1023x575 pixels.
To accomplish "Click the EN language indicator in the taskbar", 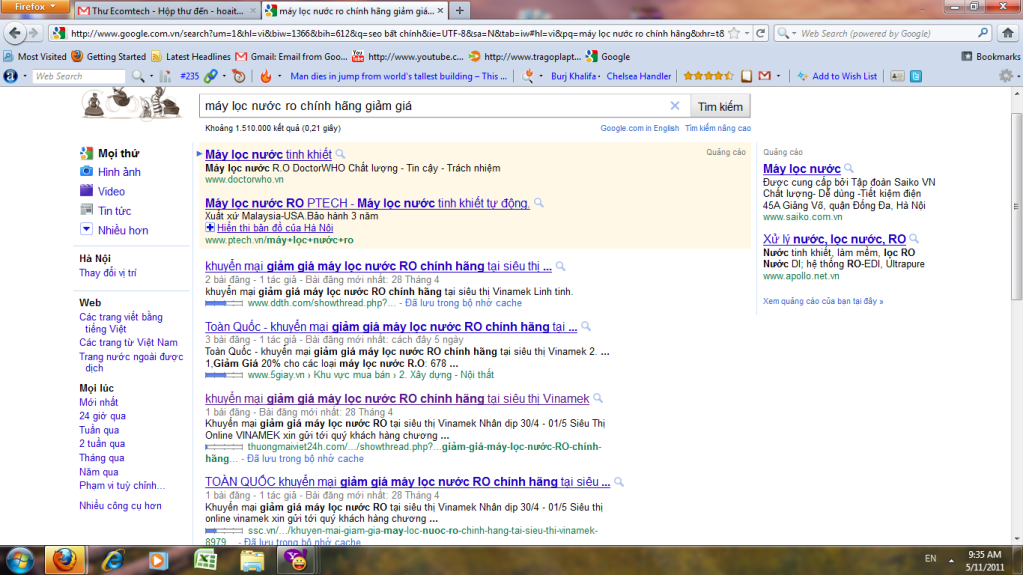I will pos(930,559).
